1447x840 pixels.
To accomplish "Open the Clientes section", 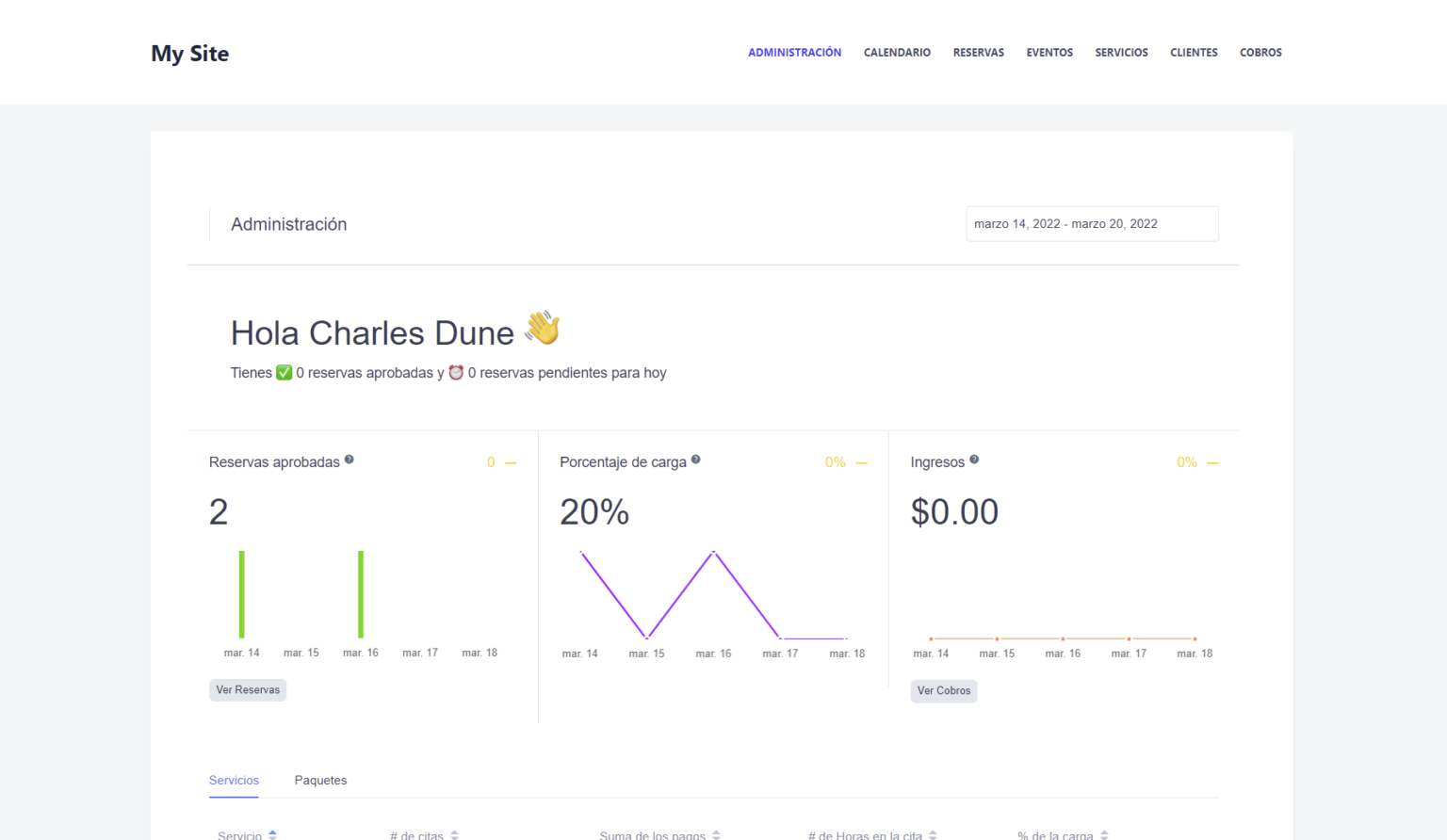I will tap(1194, 53).
